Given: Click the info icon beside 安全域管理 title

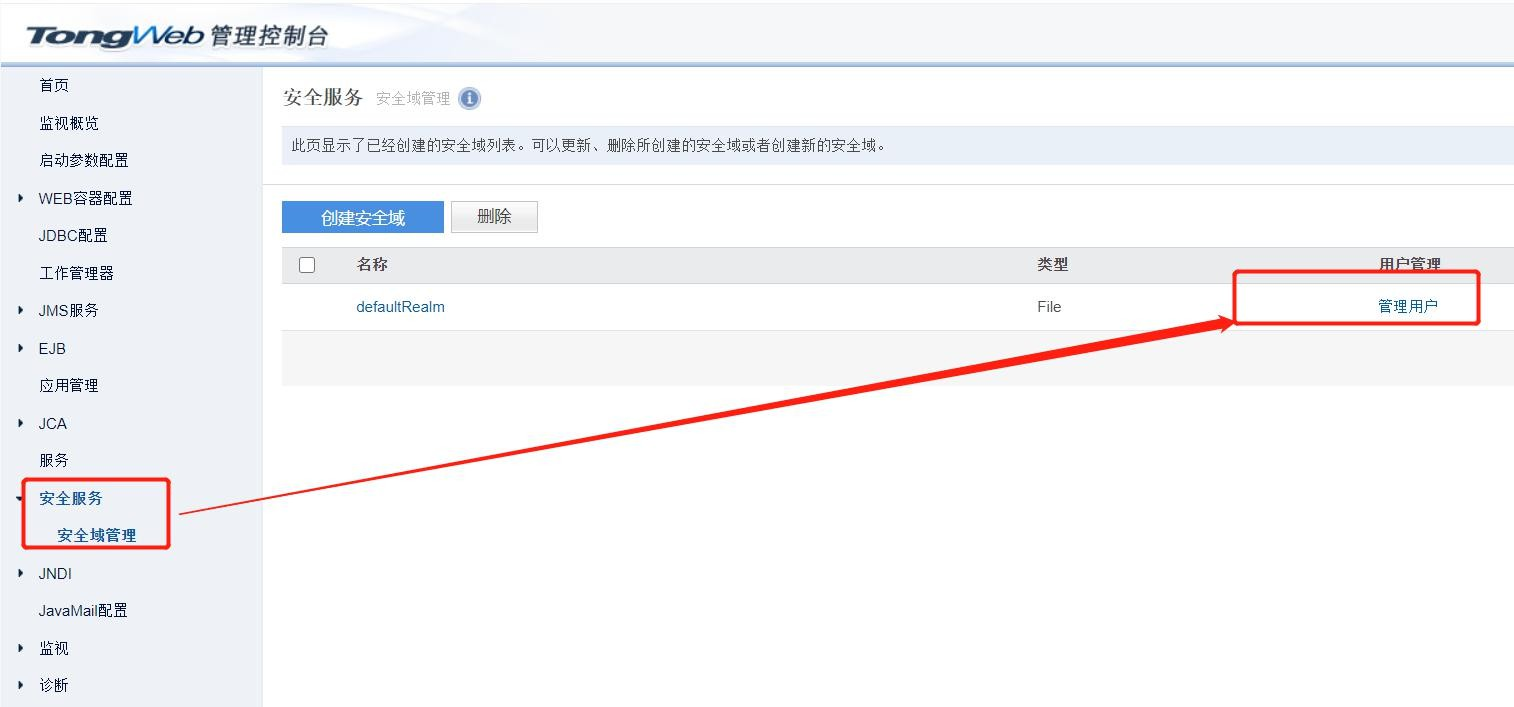Looking at the screenshot, I should tap(468, 98).
